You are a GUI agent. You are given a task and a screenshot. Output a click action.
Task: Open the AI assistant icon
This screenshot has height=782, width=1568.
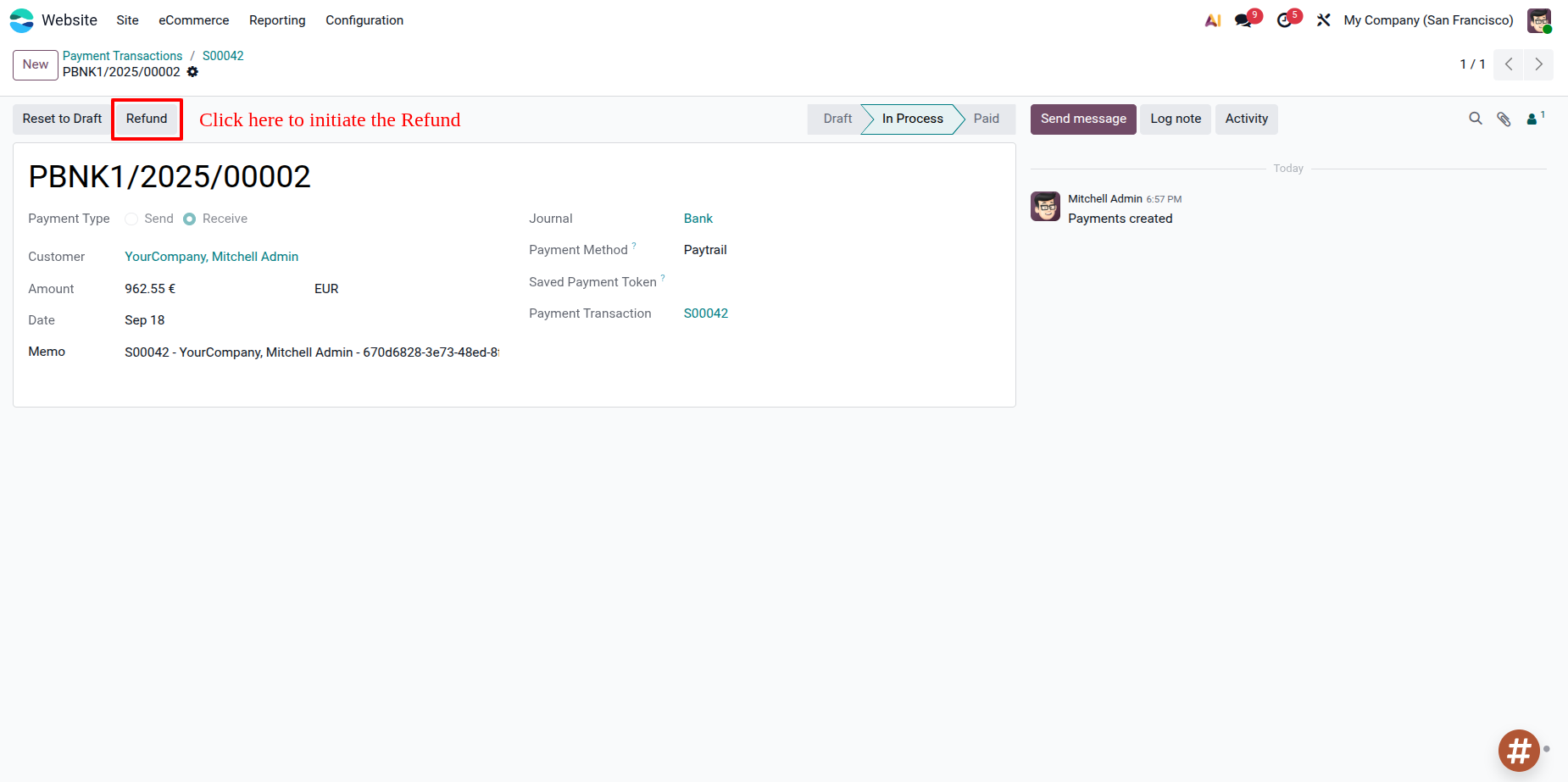(x=1212, y=19)
